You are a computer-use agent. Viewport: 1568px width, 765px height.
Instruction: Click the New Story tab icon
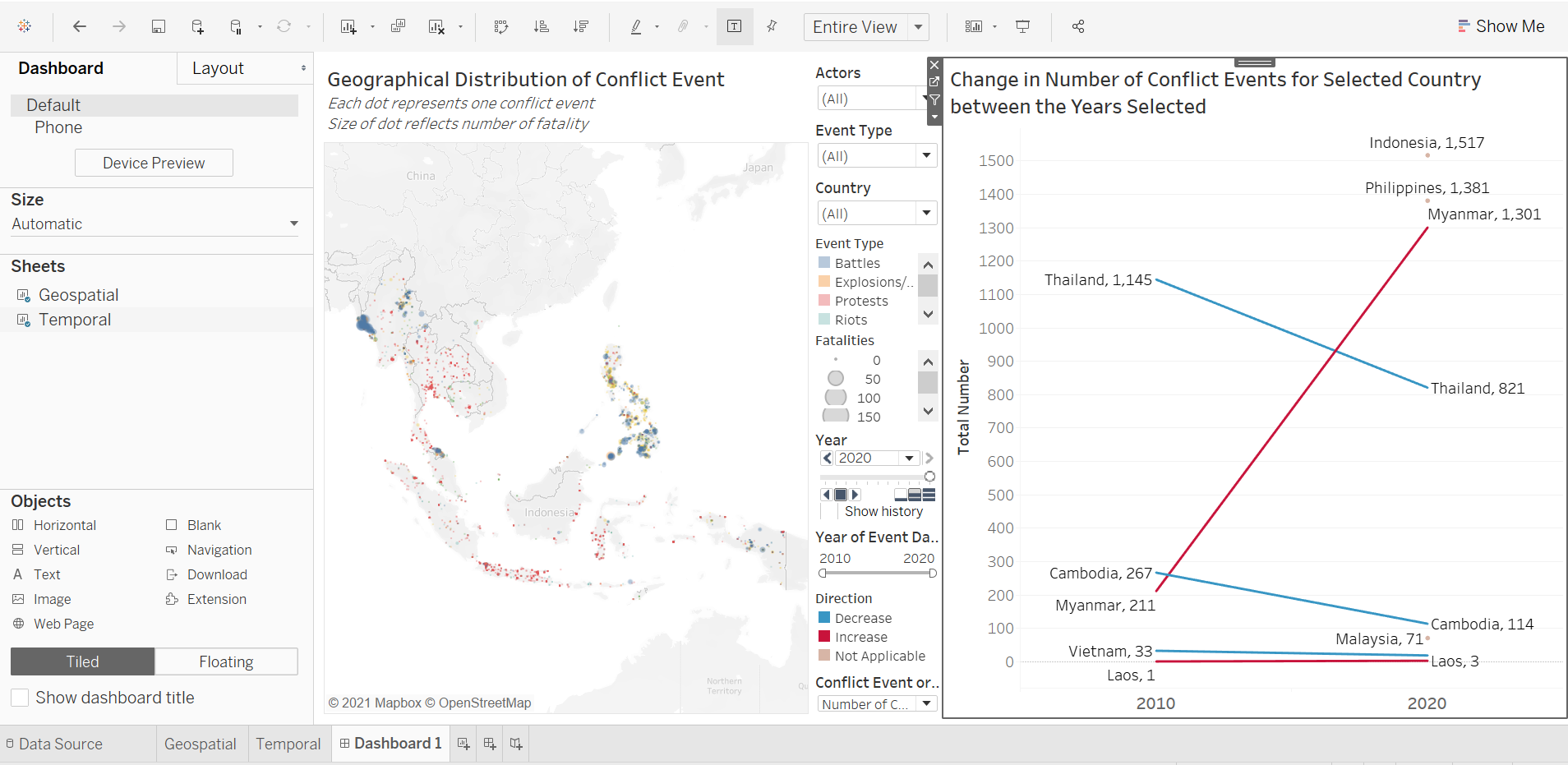tap(516, 744)
